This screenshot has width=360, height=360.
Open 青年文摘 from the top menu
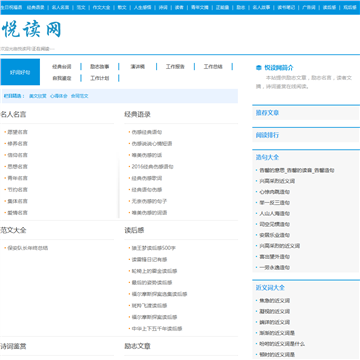[x=199, y=7]
